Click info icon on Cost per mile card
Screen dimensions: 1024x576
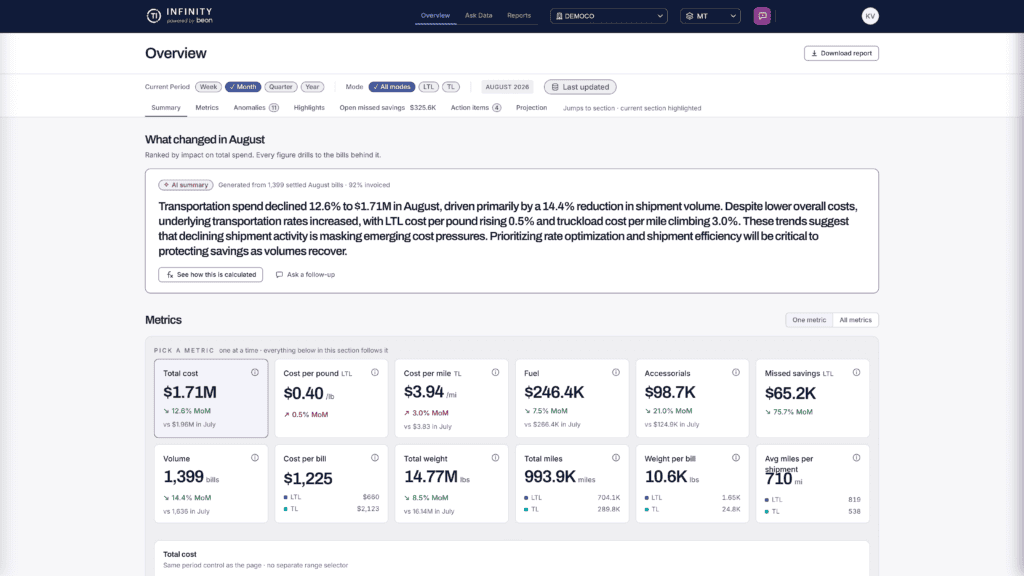495,372
